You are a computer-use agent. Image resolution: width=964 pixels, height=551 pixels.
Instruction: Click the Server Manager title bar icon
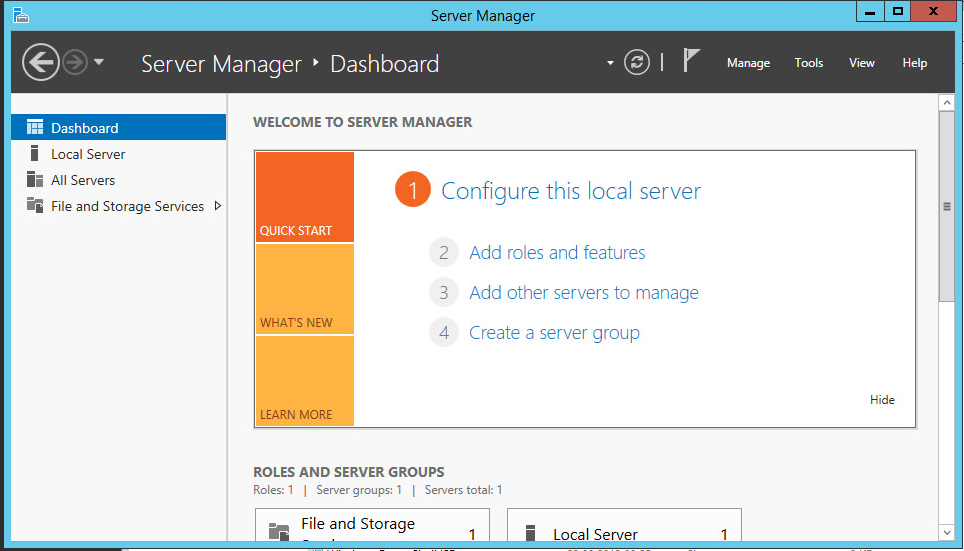[x=20, y=15]
